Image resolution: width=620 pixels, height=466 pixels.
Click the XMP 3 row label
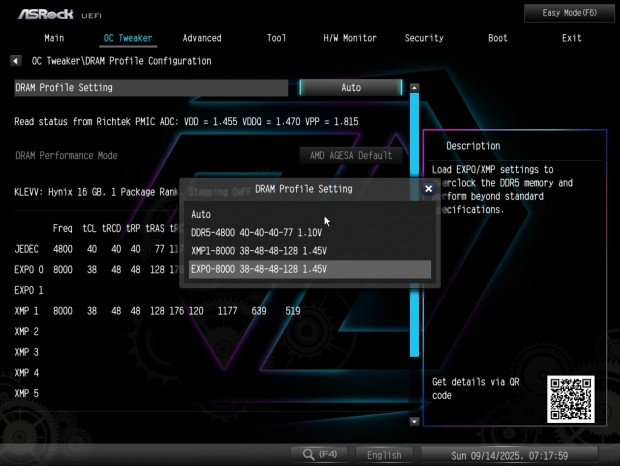26,352
